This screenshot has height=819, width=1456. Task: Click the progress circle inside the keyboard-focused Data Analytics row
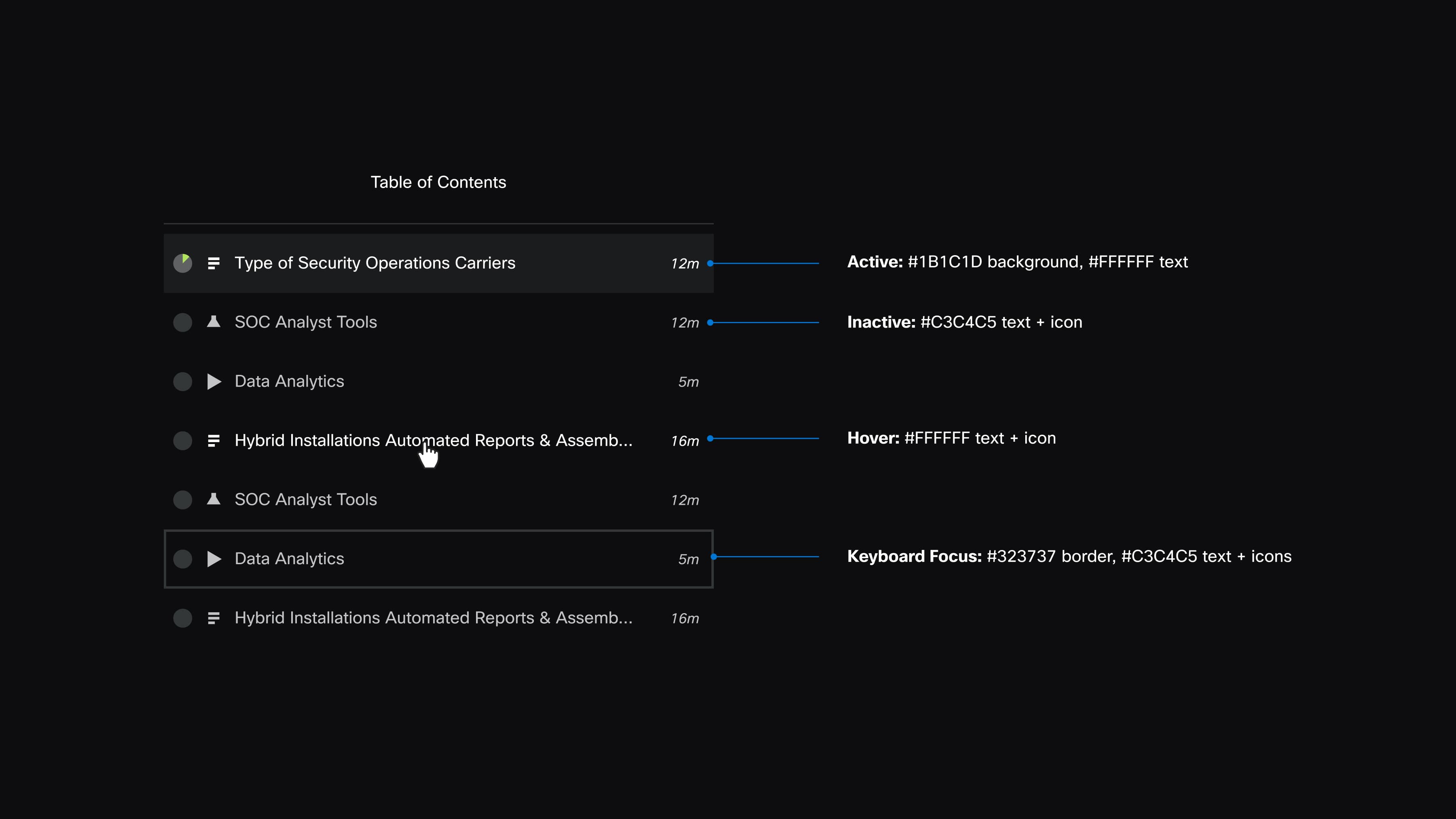(x=182, y=559)
